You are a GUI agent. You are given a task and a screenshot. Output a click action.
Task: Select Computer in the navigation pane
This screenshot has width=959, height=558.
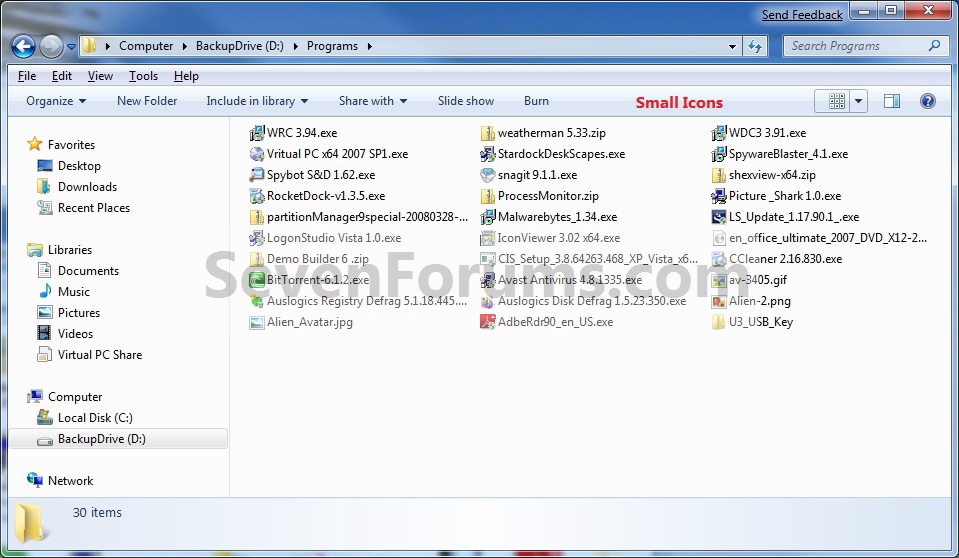pos(75,396)
